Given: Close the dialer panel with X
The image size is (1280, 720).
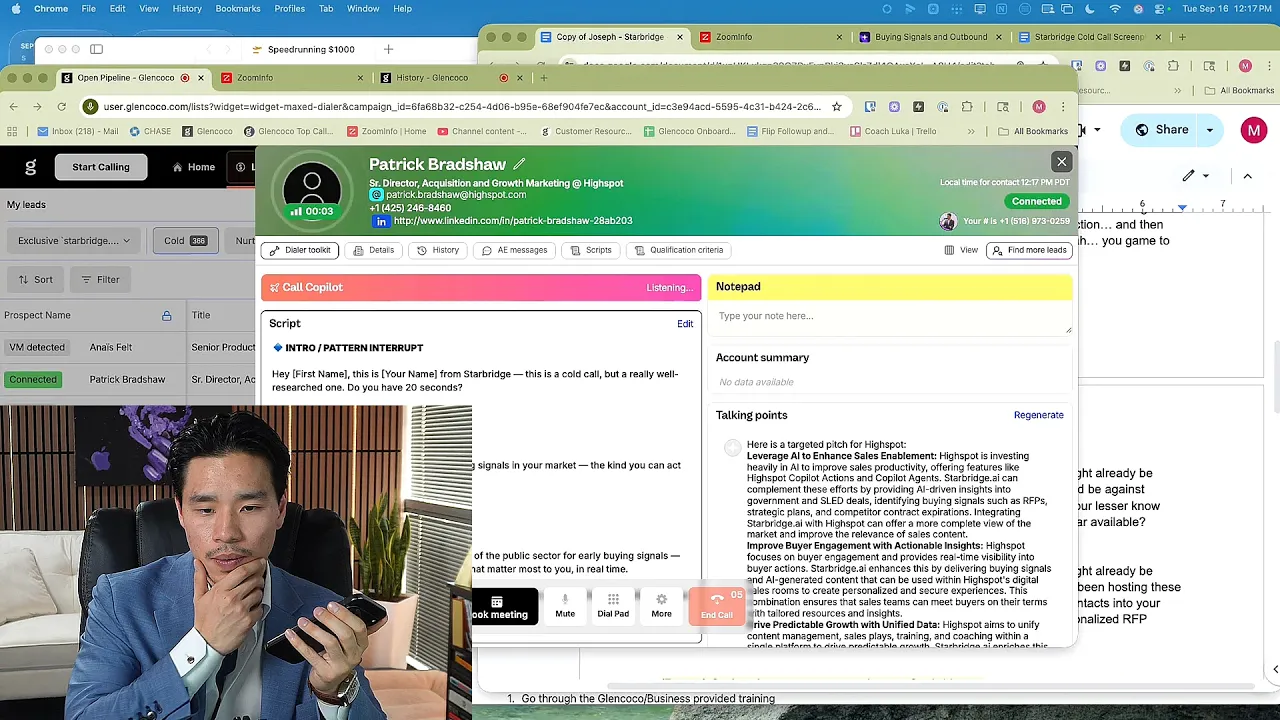Looking at the screenshot, I should coord(1062,161).
